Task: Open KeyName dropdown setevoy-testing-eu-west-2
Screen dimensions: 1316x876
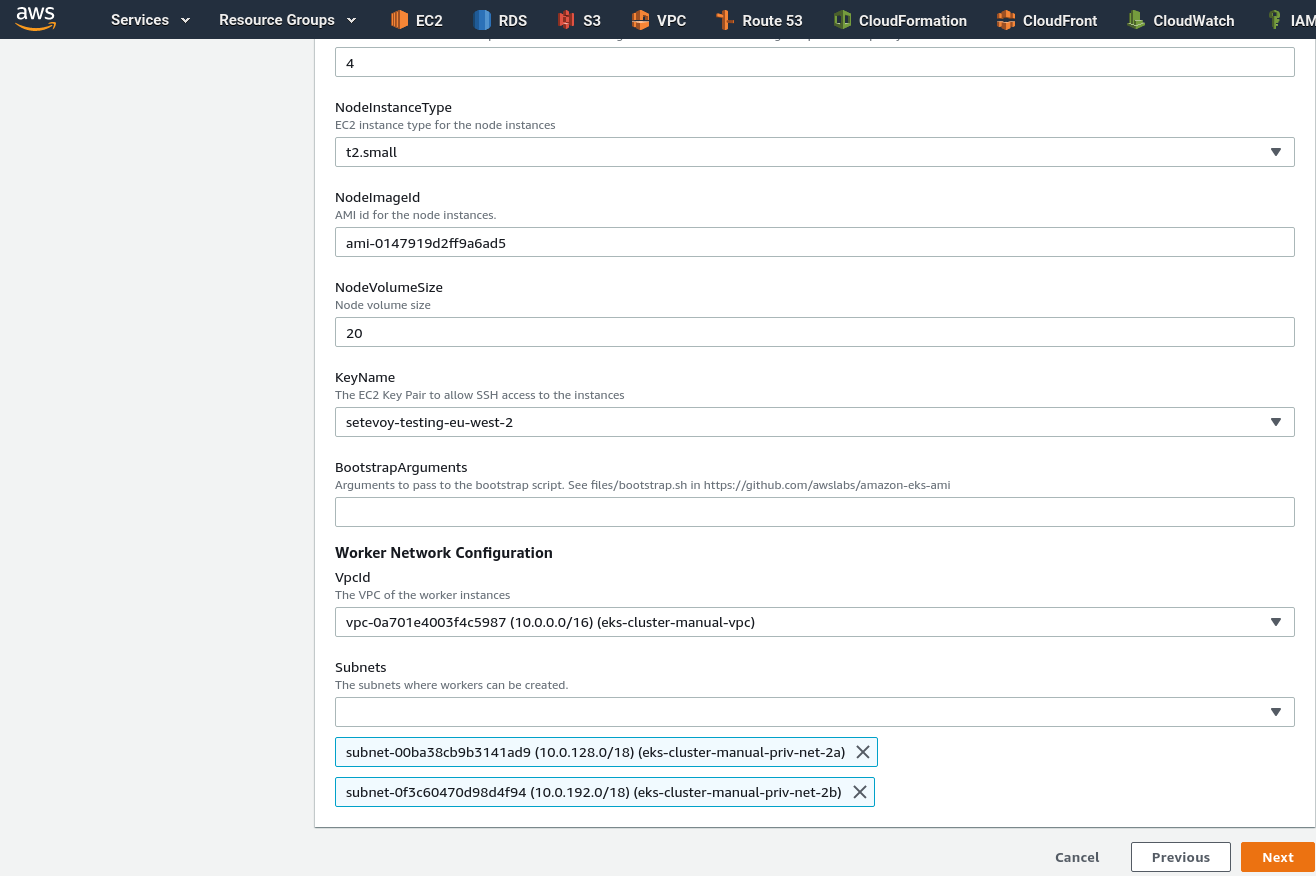Action: [x=814, y=422]
